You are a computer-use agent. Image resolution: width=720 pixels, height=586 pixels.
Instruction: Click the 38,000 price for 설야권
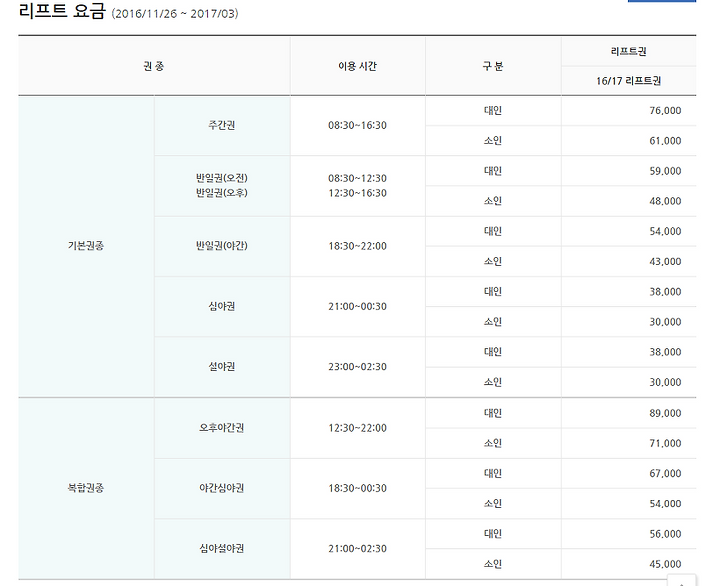(665, 352)
